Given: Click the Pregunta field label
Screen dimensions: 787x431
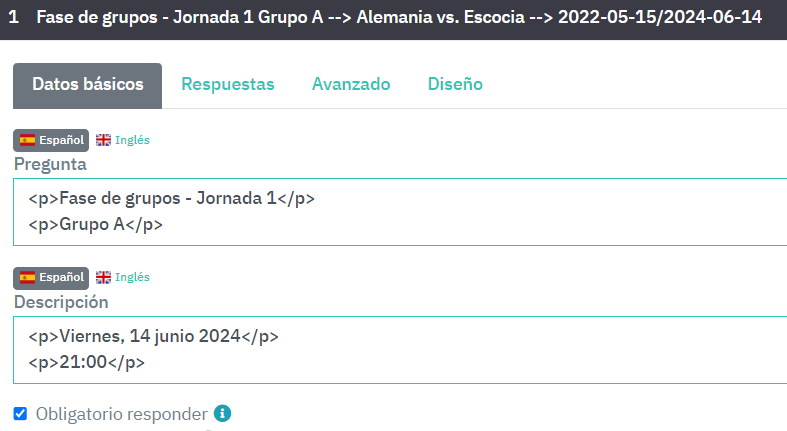Looking at the screenshot, I should 50,164.
